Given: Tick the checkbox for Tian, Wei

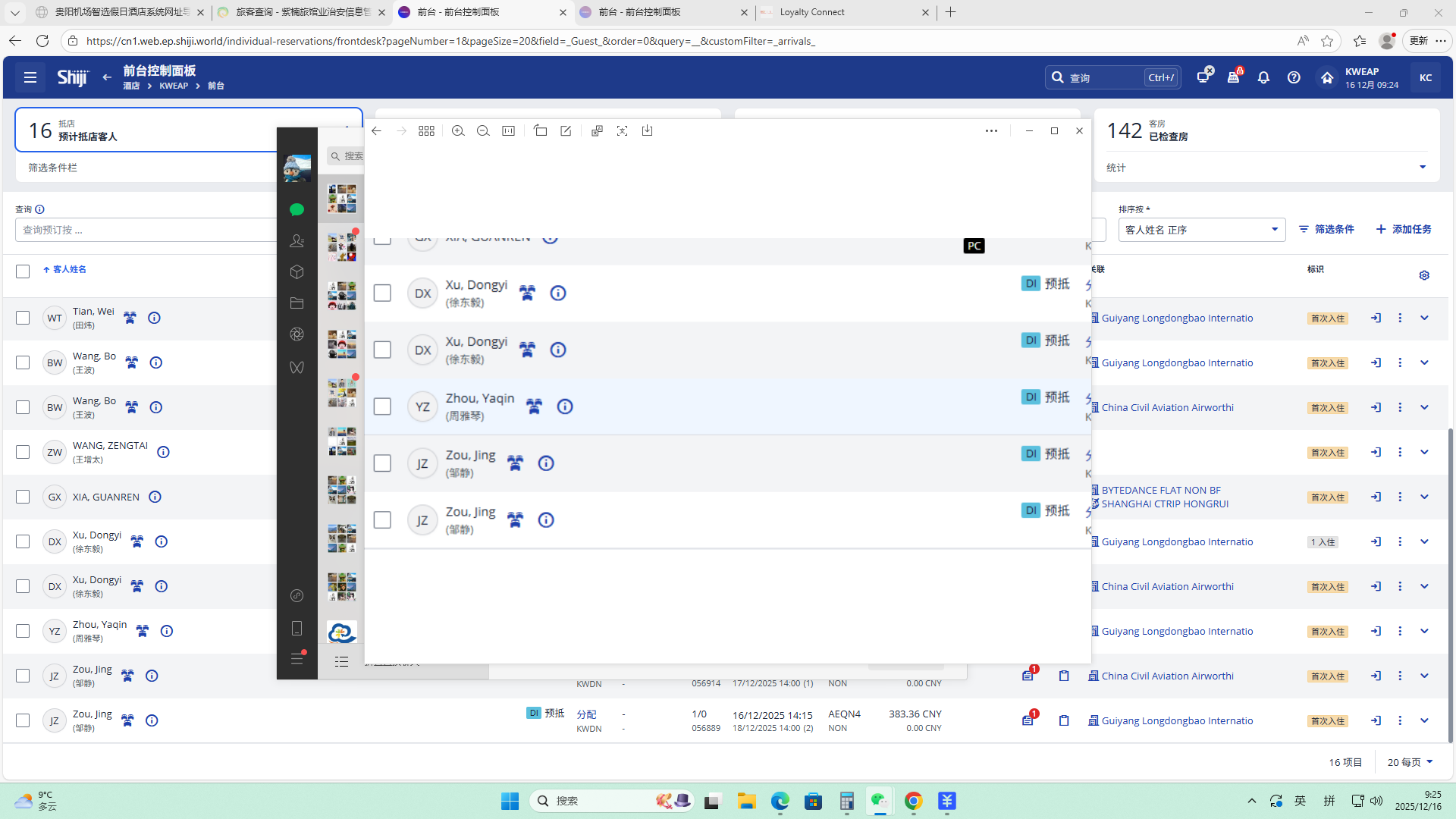Looking at the screenshot, I should (23, 318).
